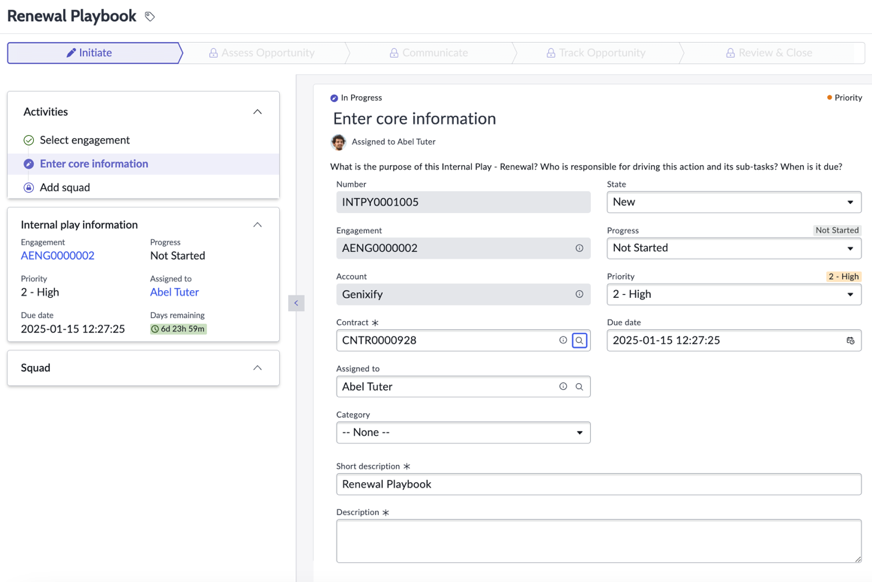
Task: Click the Enter core information heading
Action: click(x=414, y=118)
